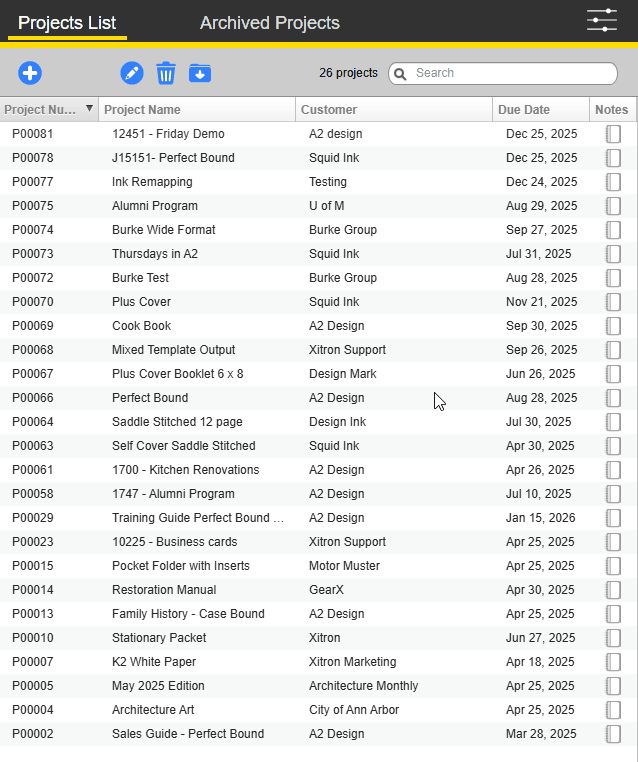Focus the Search input field
638x762 pixels.
(x=503, y=73)
